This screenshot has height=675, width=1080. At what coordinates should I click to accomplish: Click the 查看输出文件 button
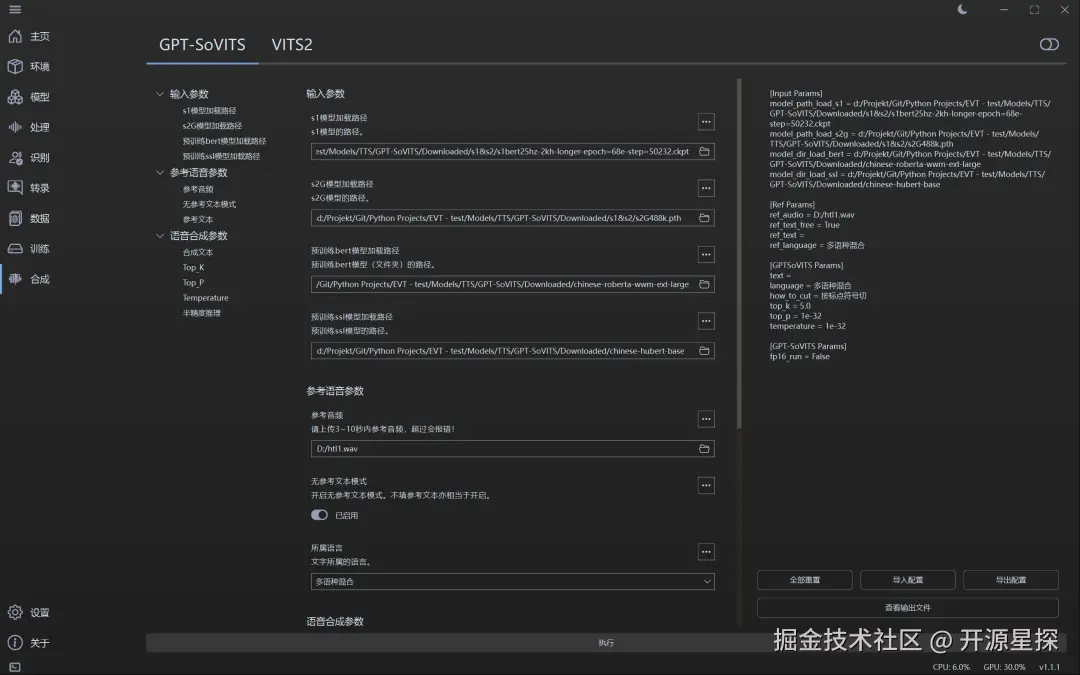[x=908, y=608]
